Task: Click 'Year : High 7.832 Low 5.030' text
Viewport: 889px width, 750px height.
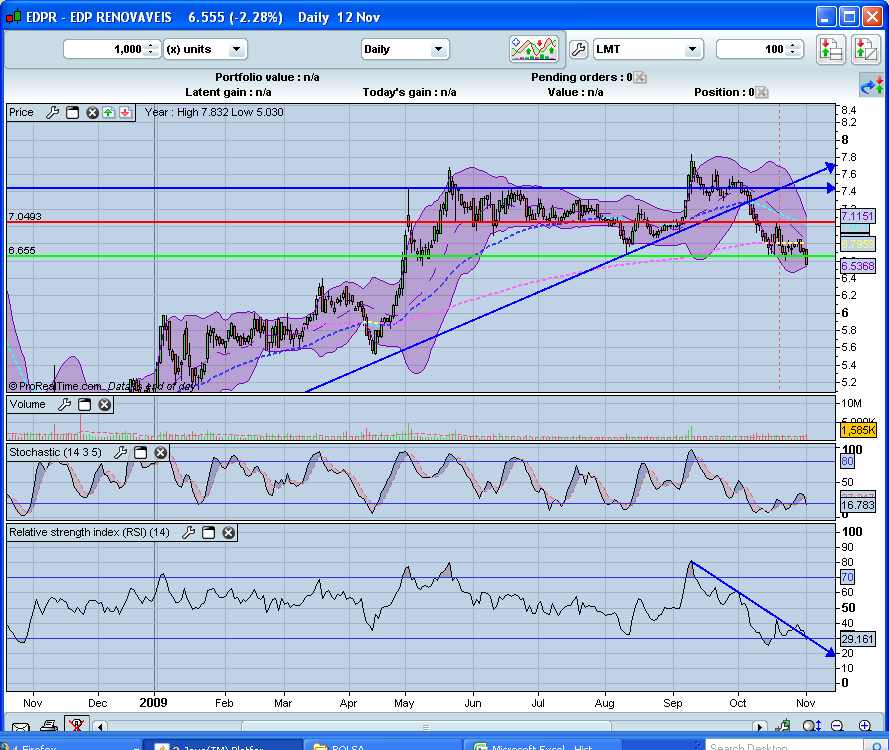Action: click(214, 112)
